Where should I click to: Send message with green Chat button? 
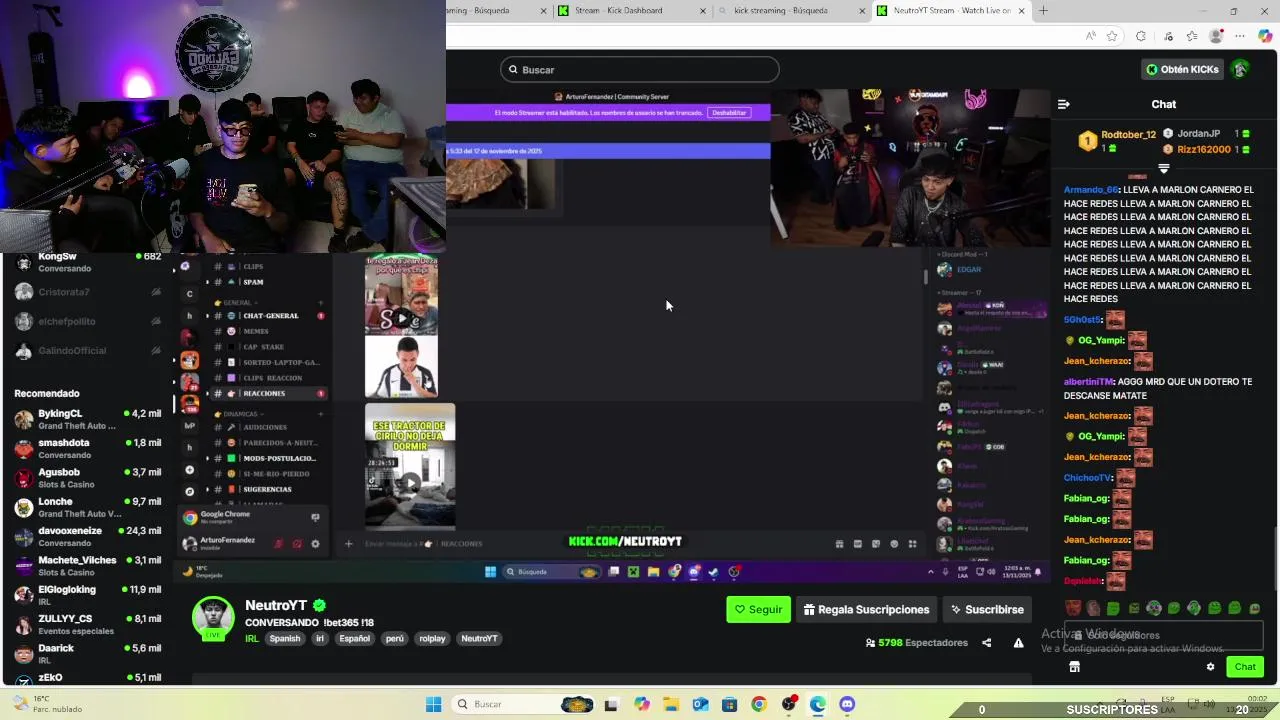1245,667
